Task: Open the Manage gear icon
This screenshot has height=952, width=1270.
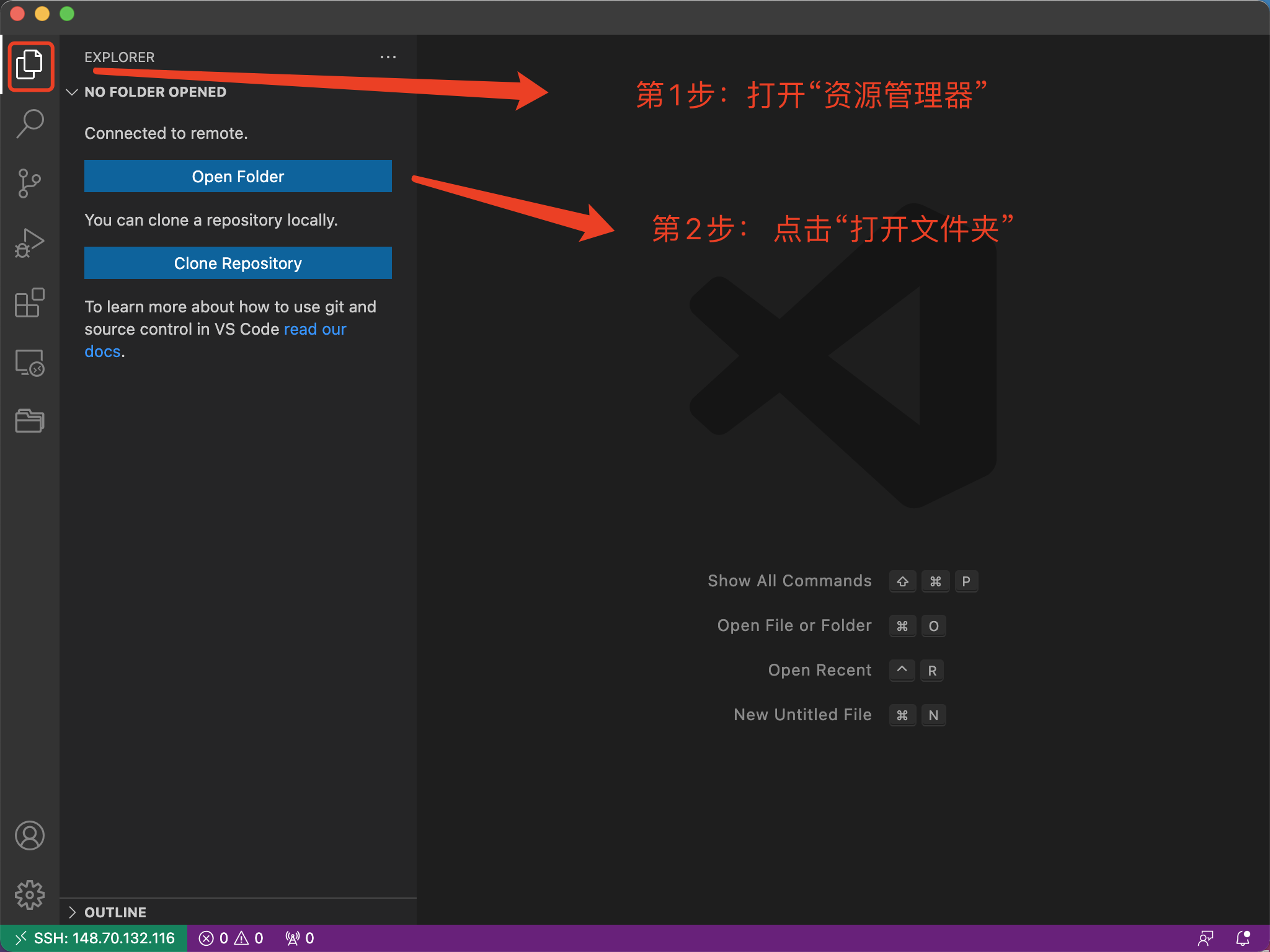Action: [x=30, y=895]
